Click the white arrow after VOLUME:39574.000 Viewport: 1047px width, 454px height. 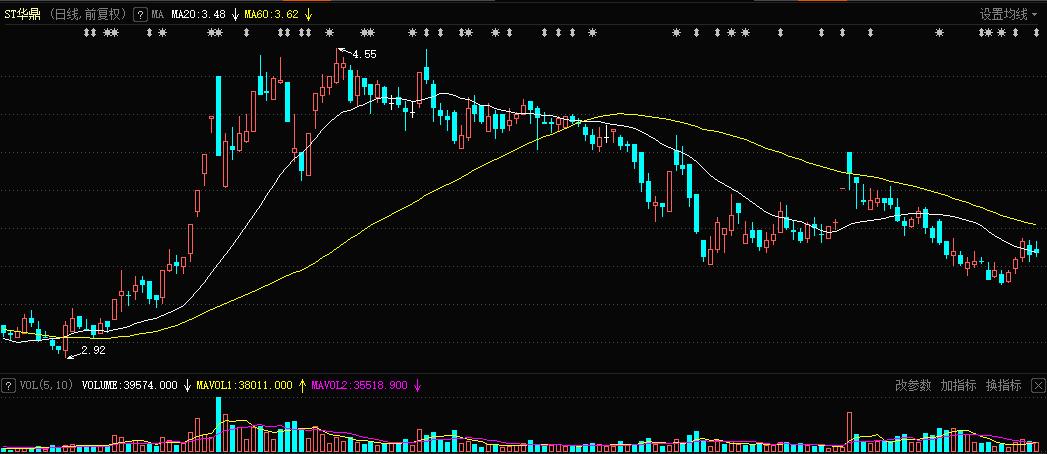pyautogui.click(x=187, y=385)
